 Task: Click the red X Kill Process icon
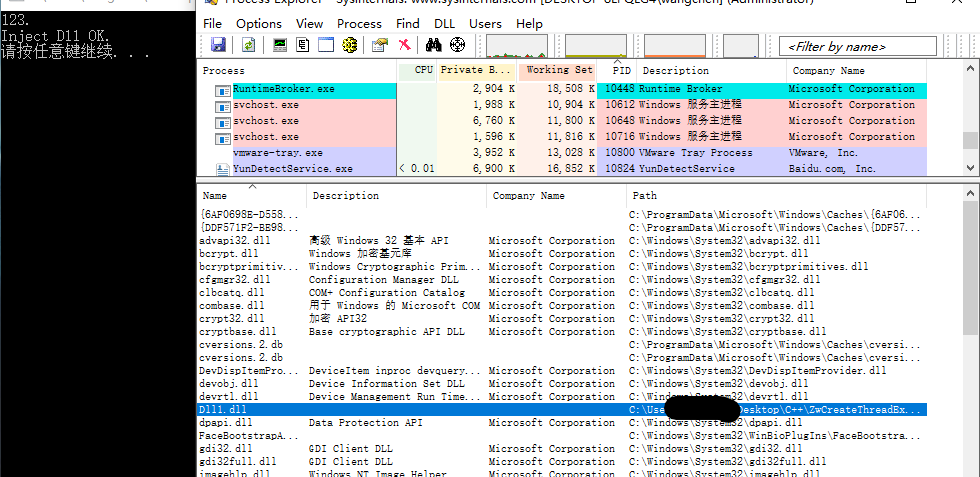click(x=404, y=45)
